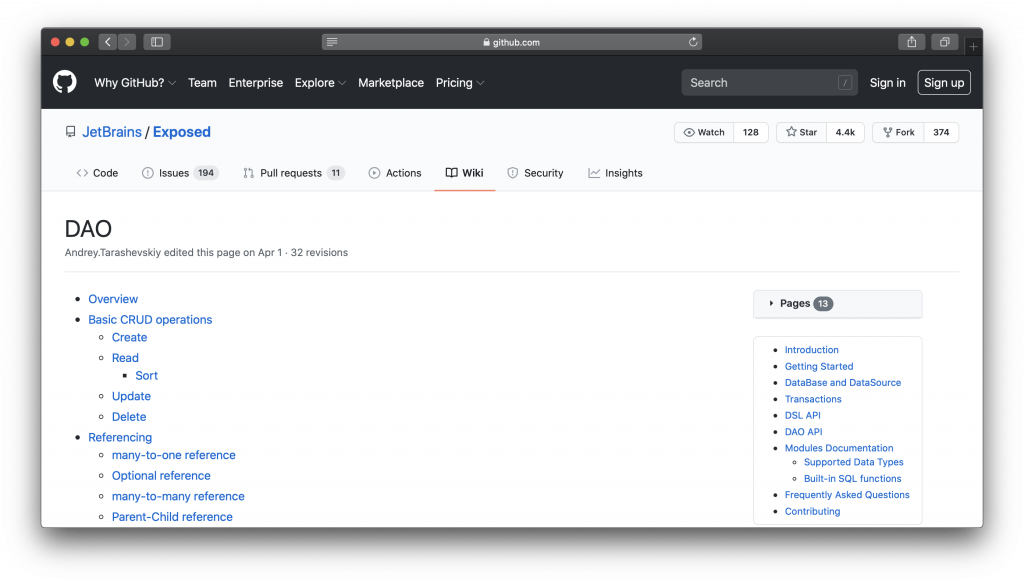Open DSL API wiki page
The width and height of the screenshot is (1024, 582).
click(x=803, y=415)
